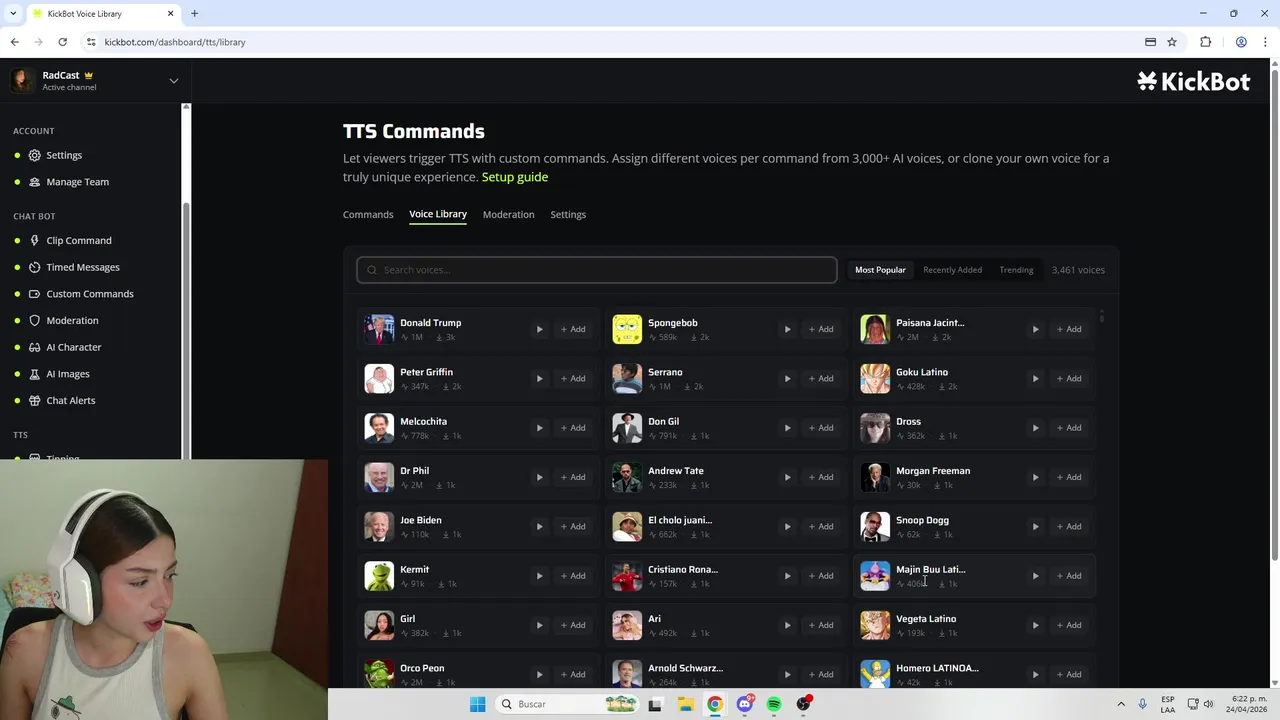Play the Kermit voice preview

(539, 576)
